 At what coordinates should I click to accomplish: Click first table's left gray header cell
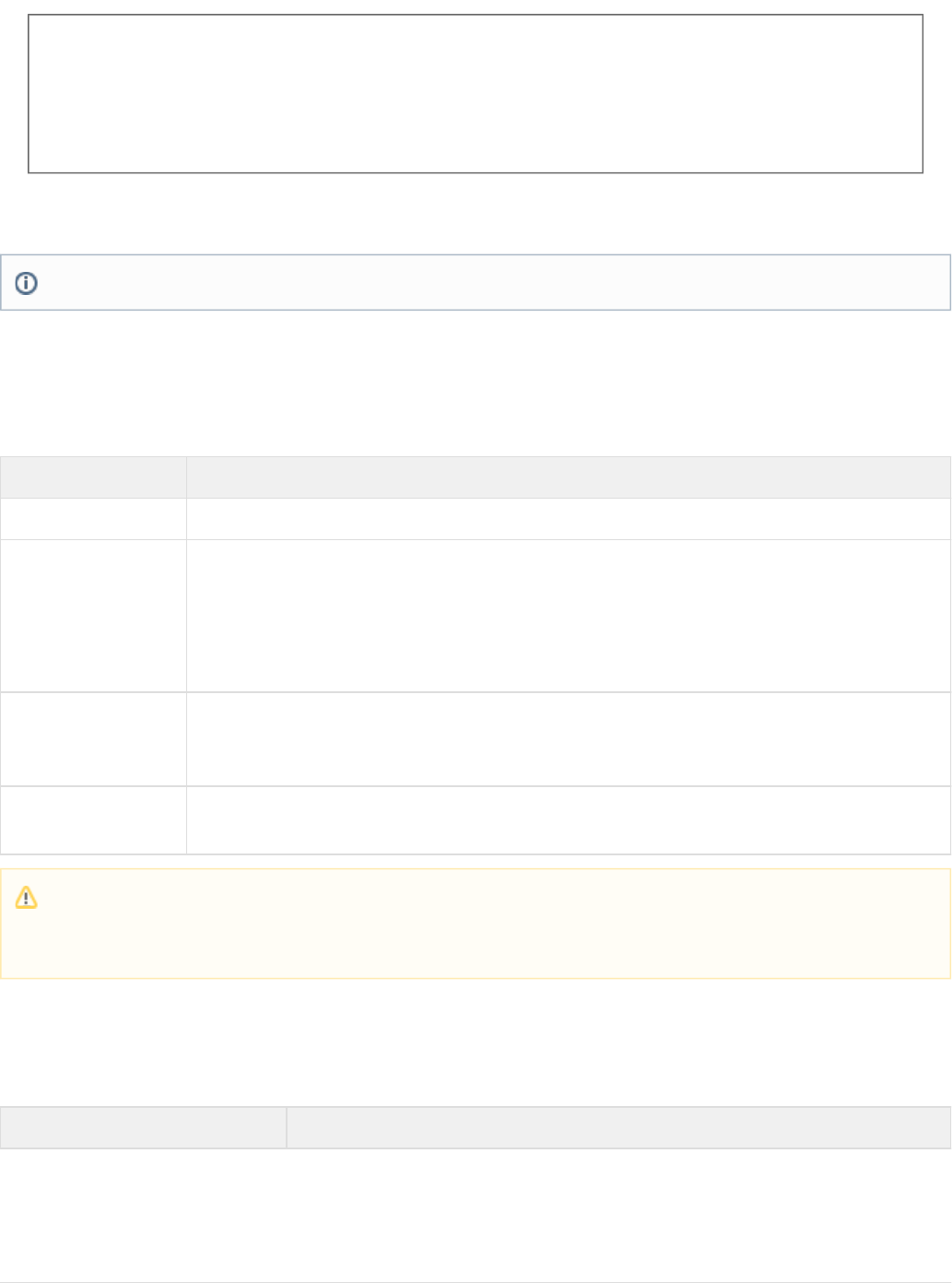tap(93, 477)
